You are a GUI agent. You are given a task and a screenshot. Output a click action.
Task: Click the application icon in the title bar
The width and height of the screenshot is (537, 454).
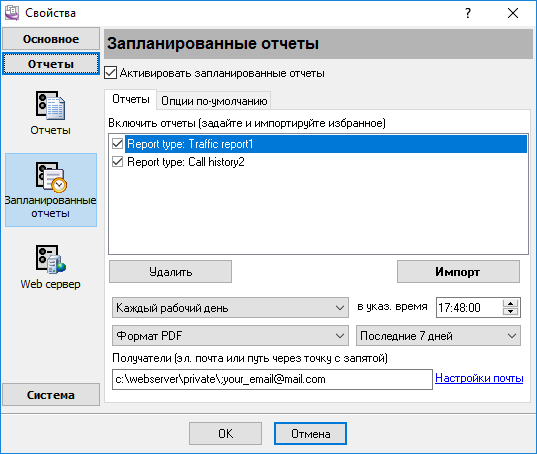click(12, 13)
